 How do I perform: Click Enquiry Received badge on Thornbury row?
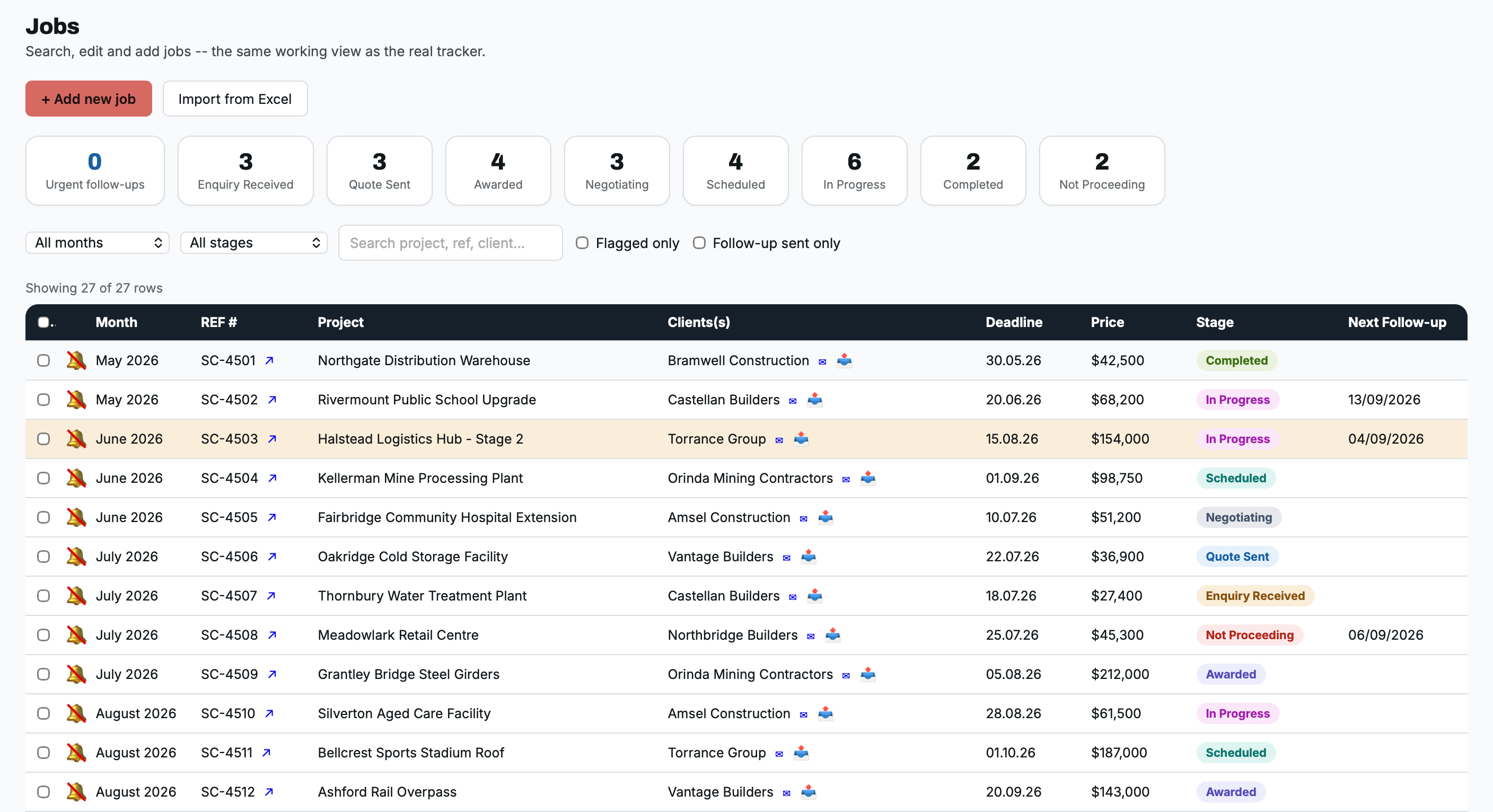click(1255, 596)
